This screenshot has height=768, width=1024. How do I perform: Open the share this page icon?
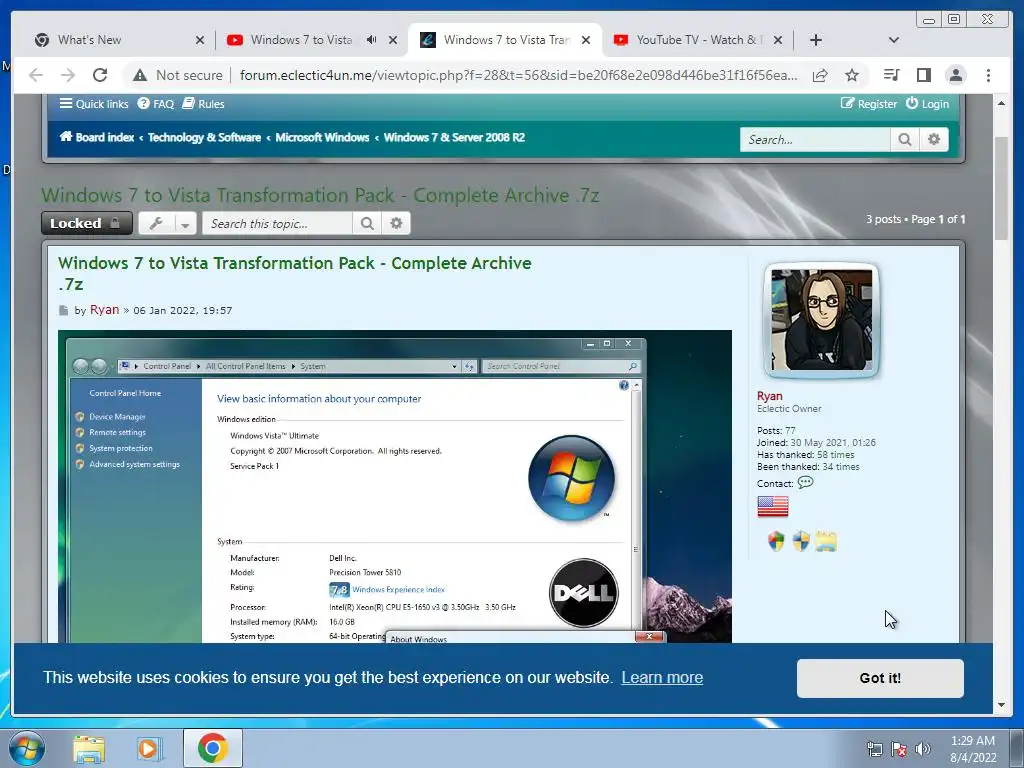820,75
